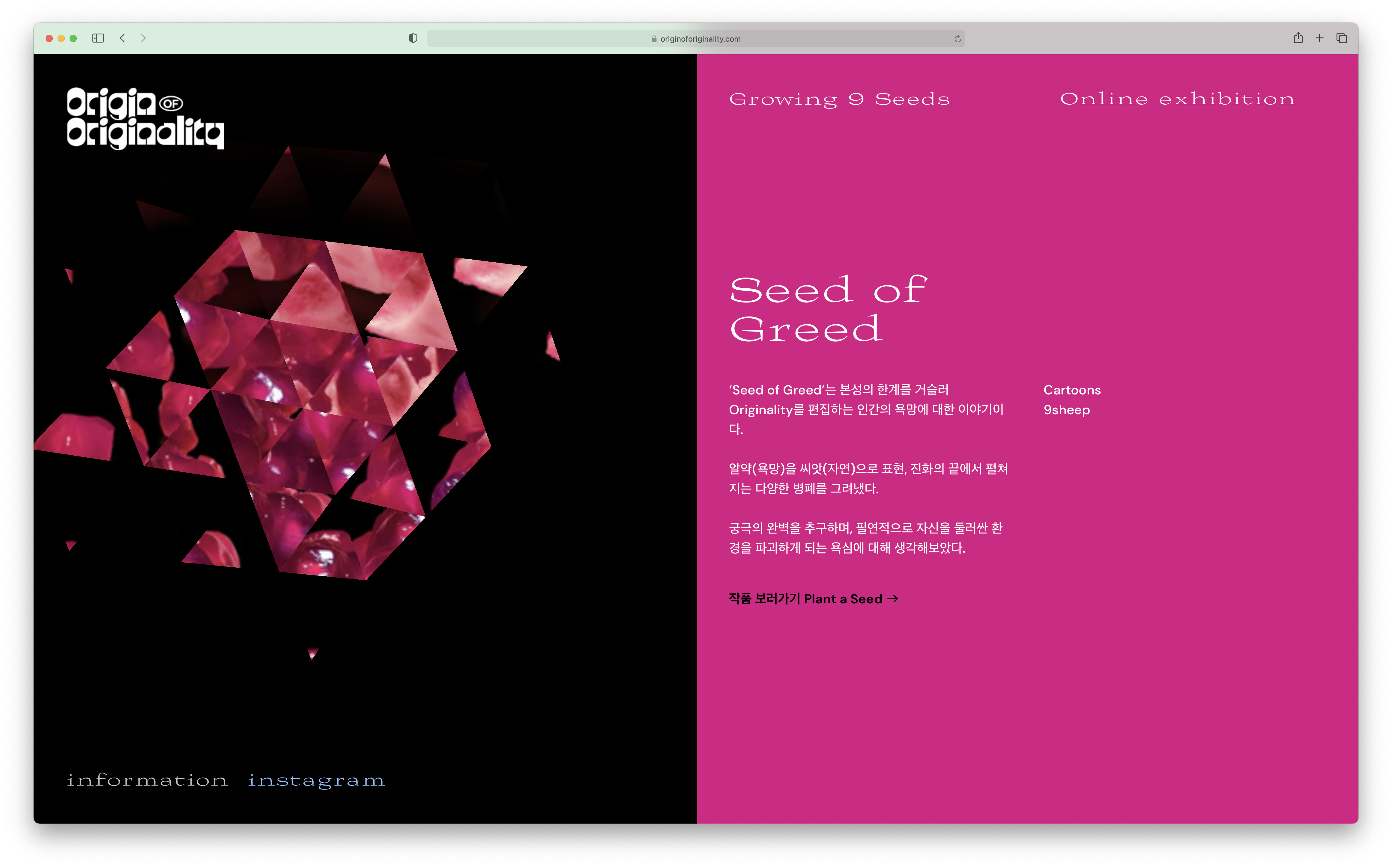Open the Share menu
This screenshot has height=868, width=1392.
[x=1298, y=38]
